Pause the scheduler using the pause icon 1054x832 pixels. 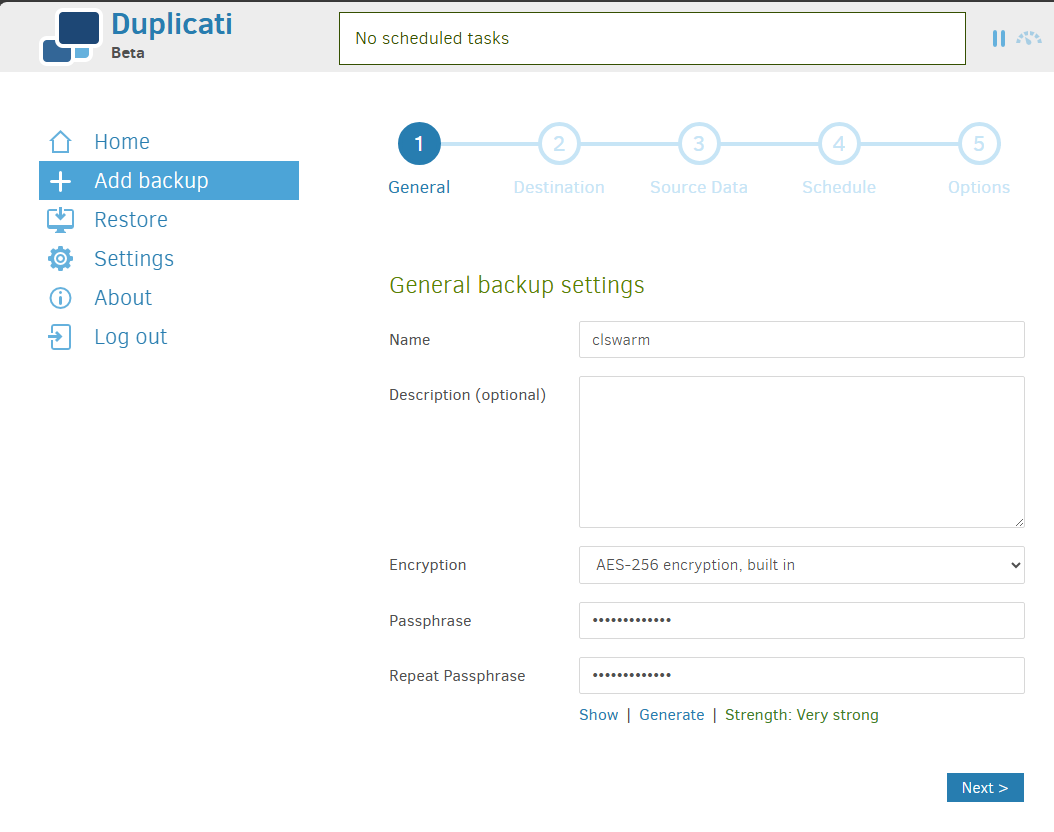[x=998, y=38]
